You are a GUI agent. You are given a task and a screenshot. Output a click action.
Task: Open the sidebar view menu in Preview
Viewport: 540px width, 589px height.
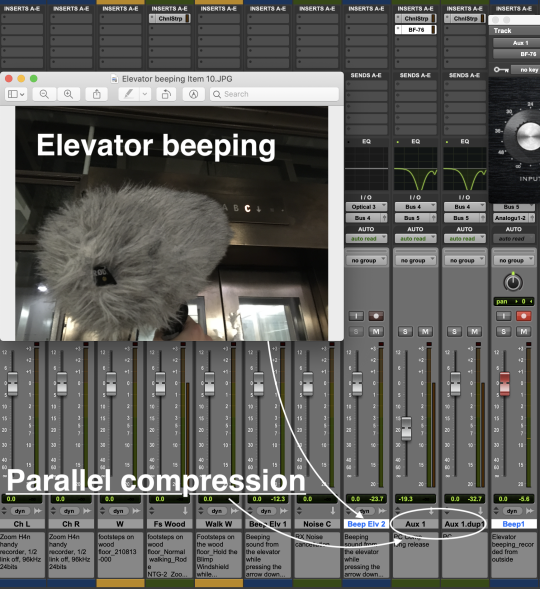[16, 94]
